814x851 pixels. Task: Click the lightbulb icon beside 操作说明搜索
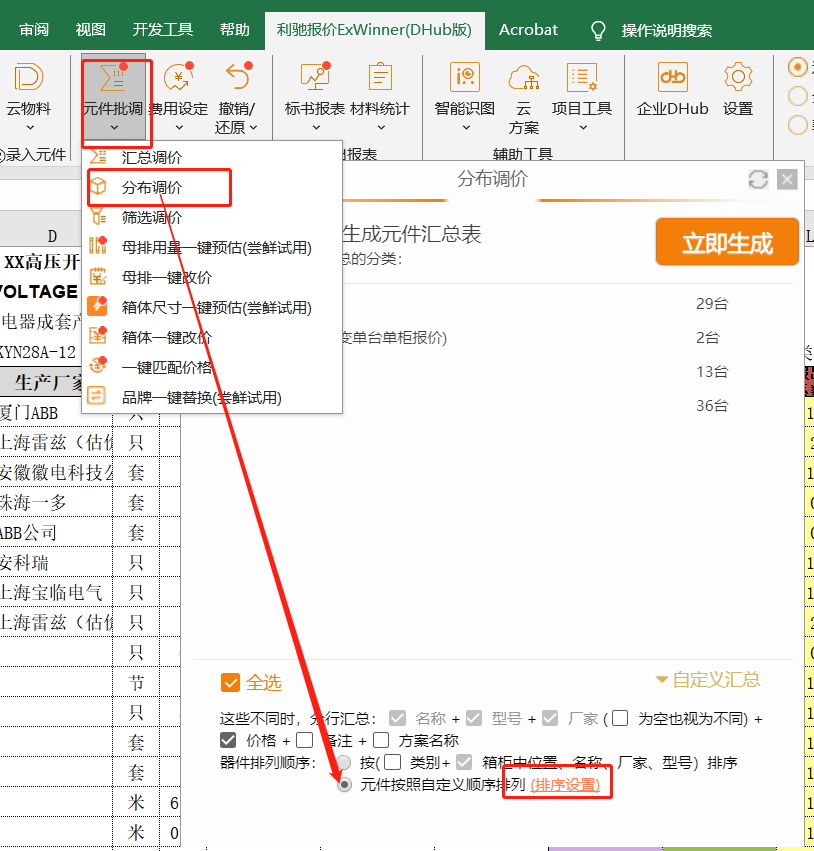[597, 30]
